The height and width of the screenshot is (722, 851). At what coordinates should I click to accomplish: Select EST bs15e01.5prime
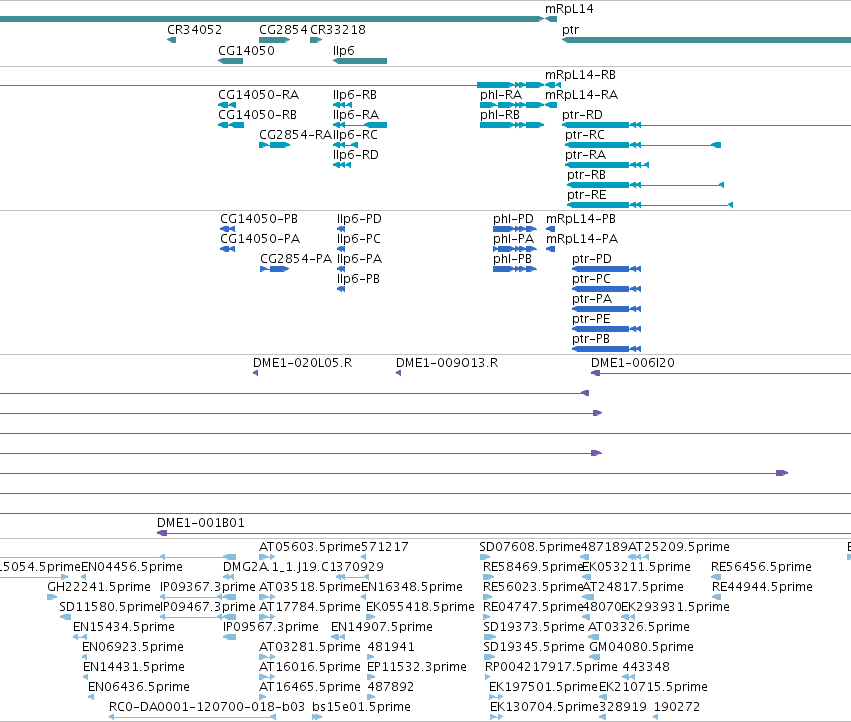(x=317, y=718)
